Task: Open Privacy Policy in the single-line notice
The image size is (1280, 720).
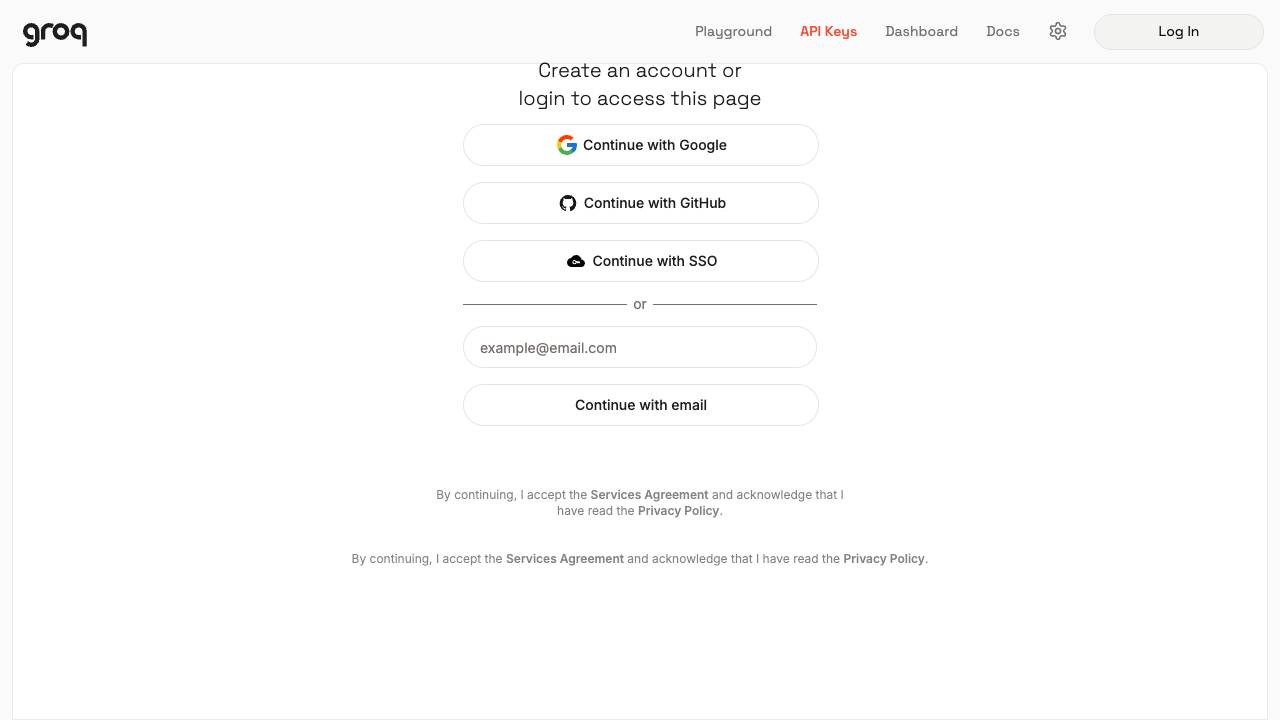Action: 884,559
